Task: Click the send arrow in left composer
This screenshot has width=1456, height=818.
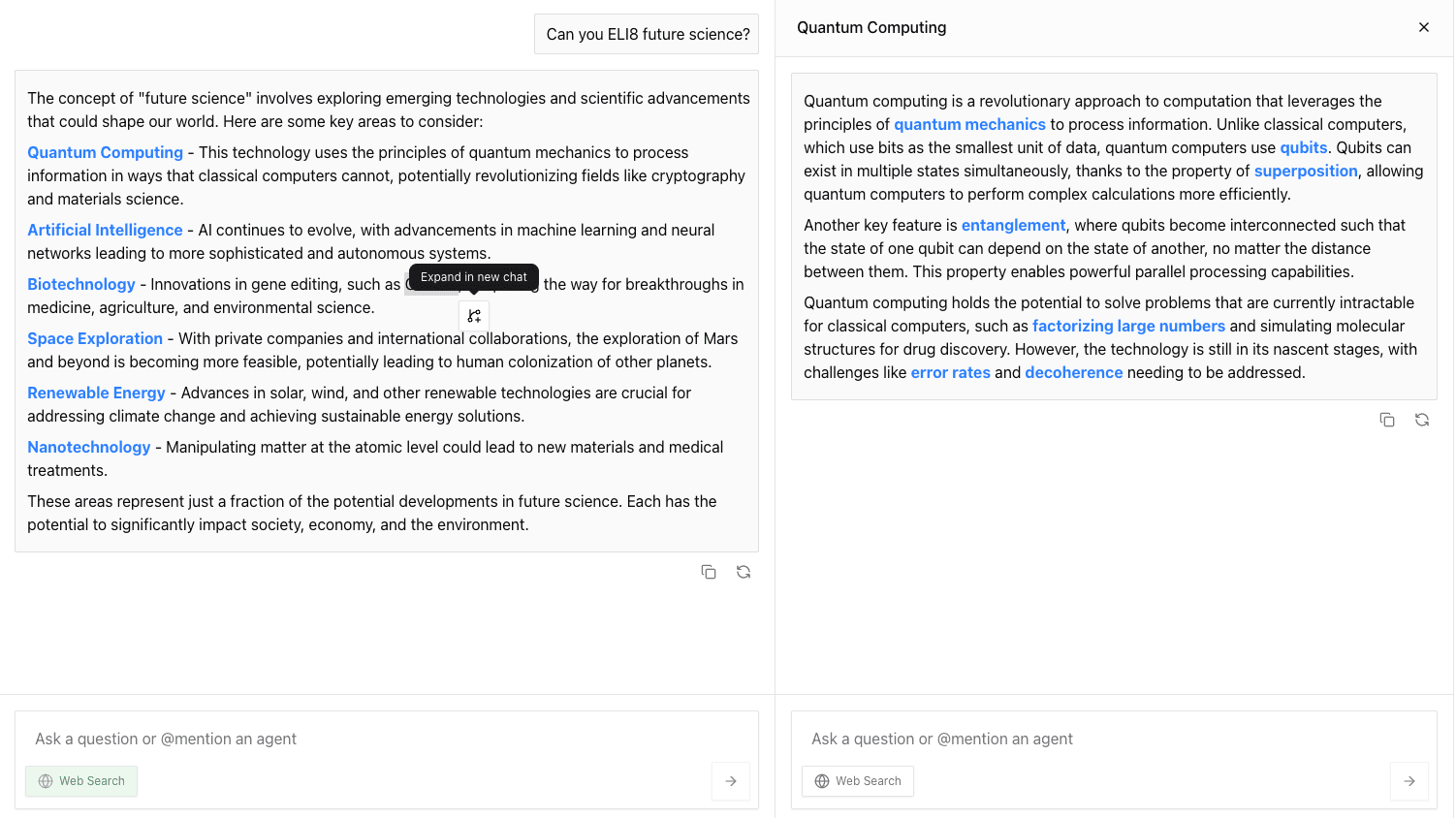Action: pos(730,781)
